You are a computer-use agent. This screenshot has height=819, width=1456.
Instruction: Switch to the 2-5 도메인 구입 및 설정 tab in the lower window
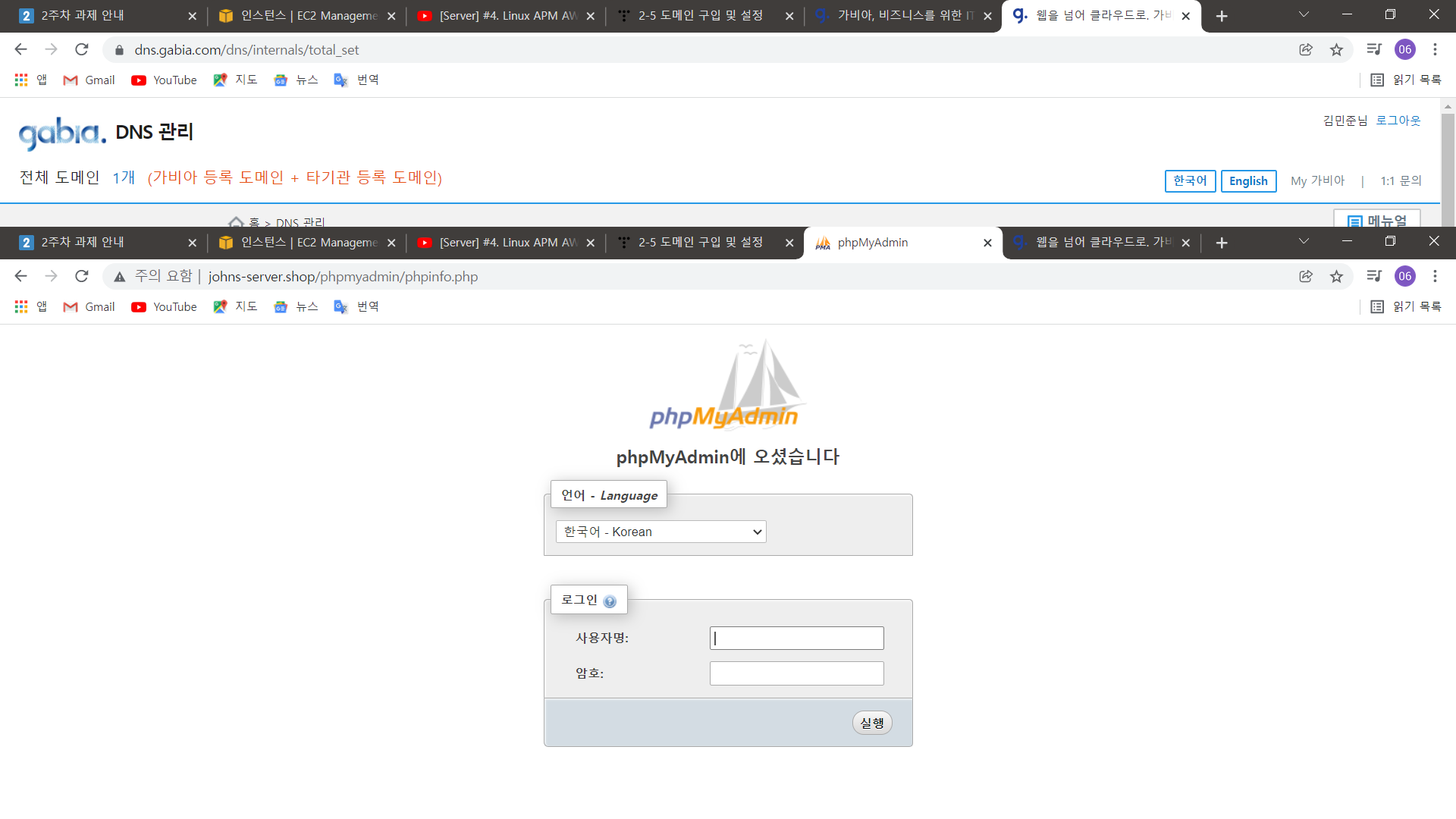(x=699, y=242)
